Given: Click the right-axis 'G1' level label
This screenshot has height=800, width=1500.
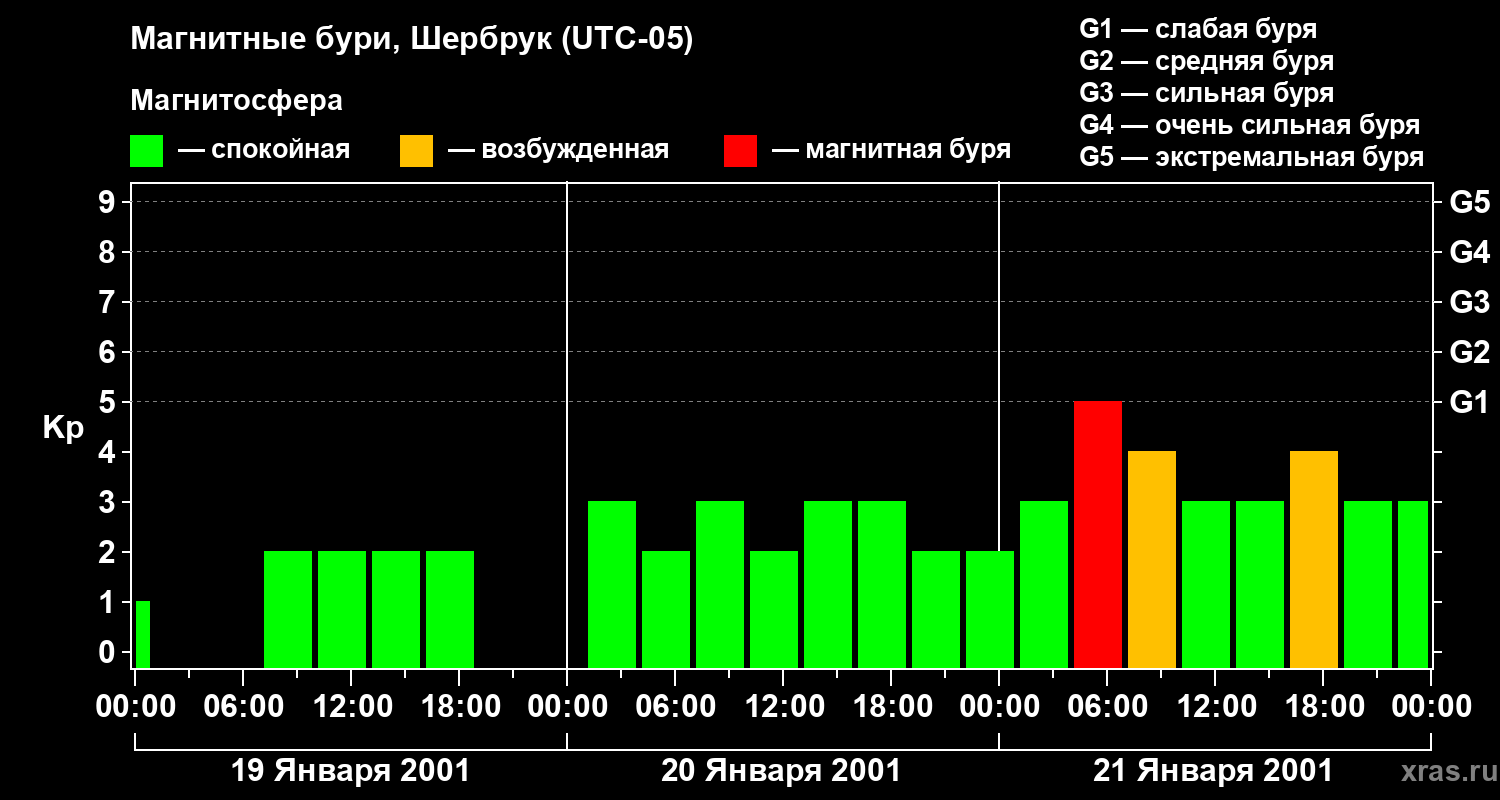Looking at the screenshot, I should pos(1469,403).
